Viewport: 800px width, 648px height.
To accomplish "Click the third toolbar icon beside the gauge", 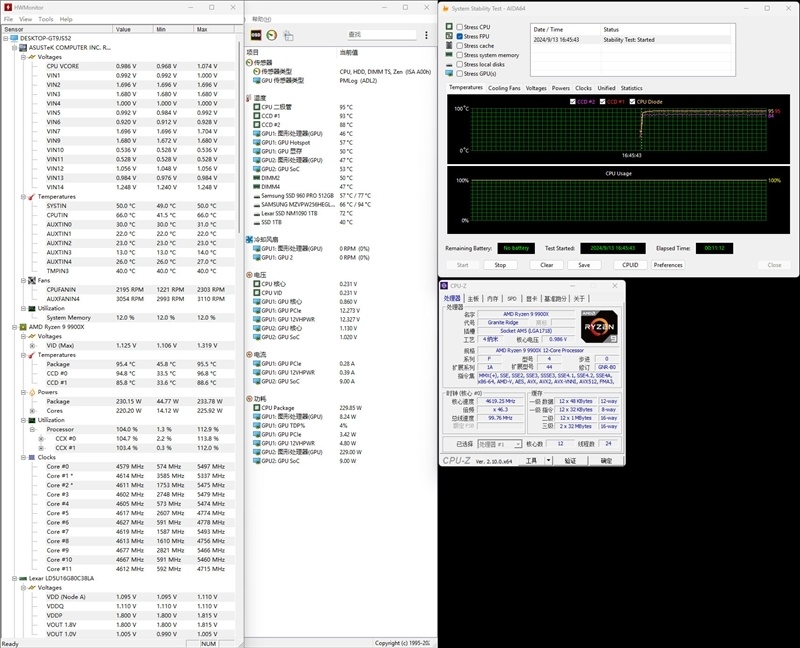I will click(x=288, y=35).
